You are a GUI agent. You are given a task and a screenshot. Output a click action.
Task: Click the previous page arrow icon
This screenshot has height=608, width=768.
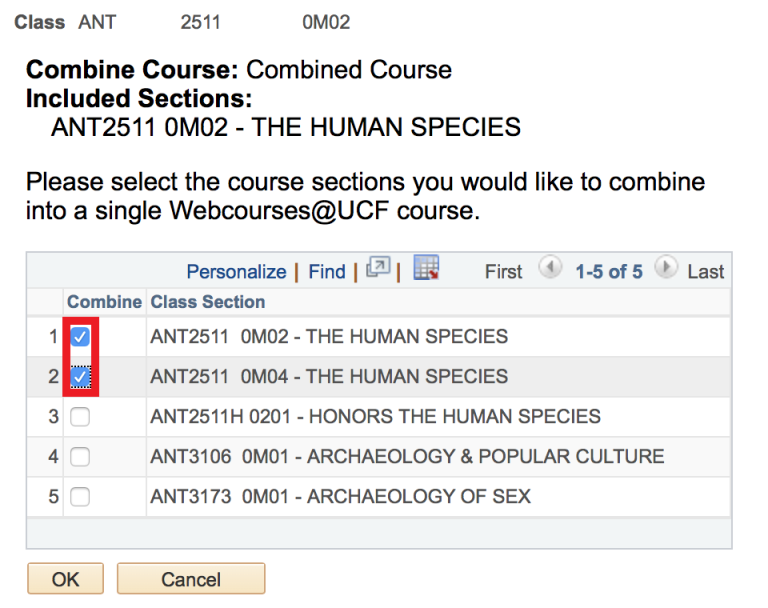[549, 269]
